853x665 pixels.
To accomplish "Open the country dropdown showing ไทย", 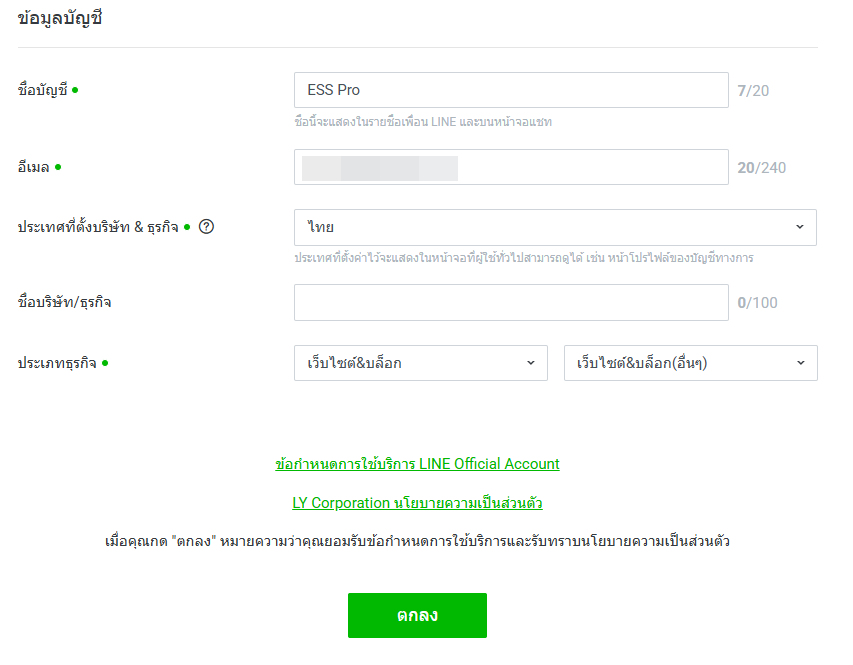I will (555, 227).
